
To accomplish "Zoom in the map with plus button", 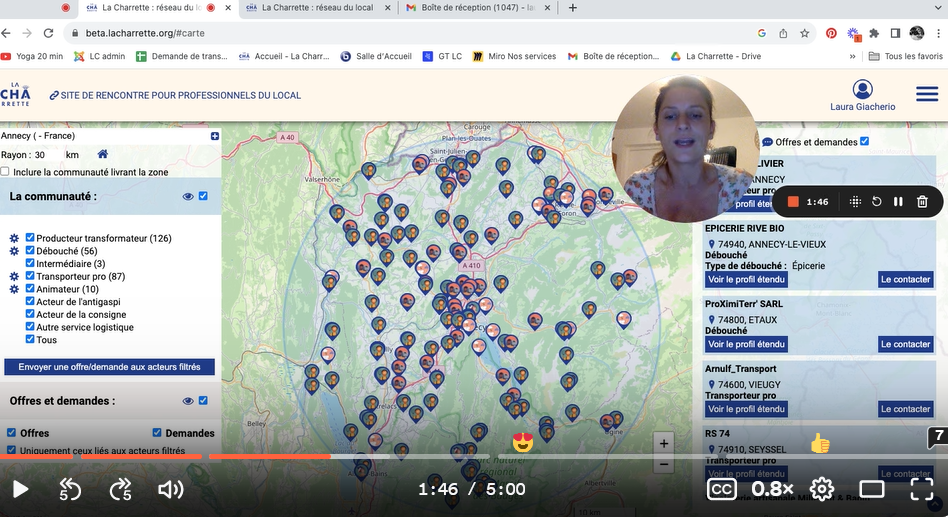I will [x=663, y=443].
